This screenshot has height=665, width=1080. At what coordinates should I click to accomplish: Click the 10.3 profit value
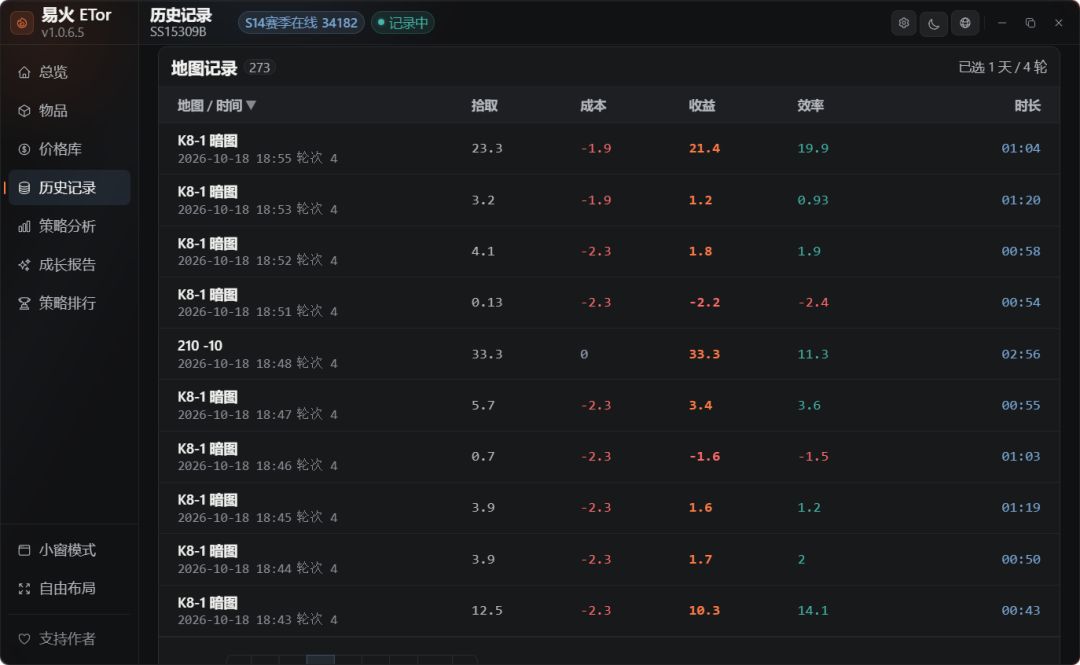[x=704, y=610]
